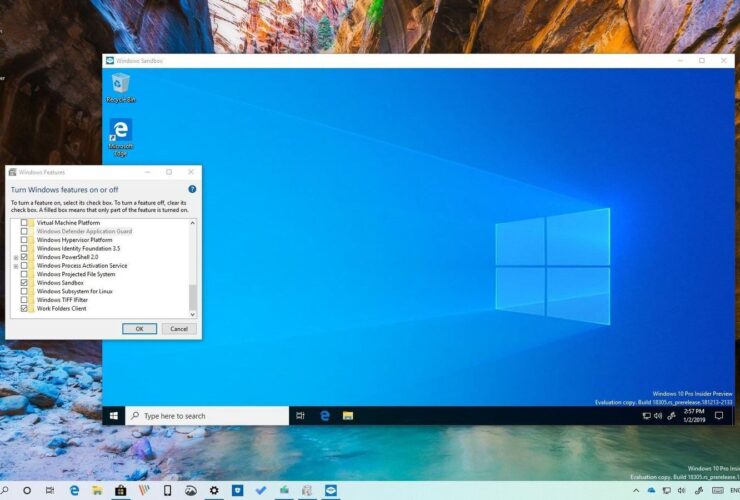This screenshot has height=500, width=740.
Task: Uncheck the Work Folders Client checkbox
Action: tap(24, 308)
